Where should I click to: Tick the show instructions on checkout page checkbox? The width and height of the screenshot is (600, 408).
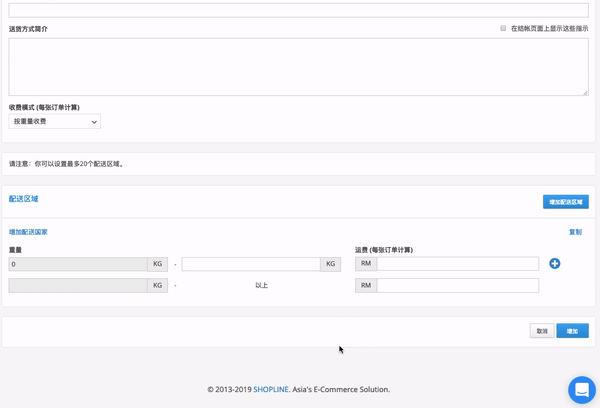pos(503,28)
